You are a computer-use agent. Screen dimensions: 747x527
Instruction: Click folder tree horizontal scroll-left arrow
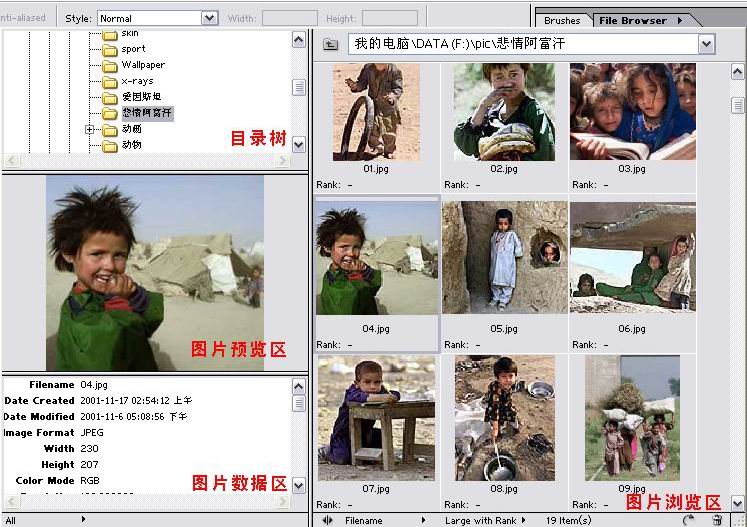(12, 161)
